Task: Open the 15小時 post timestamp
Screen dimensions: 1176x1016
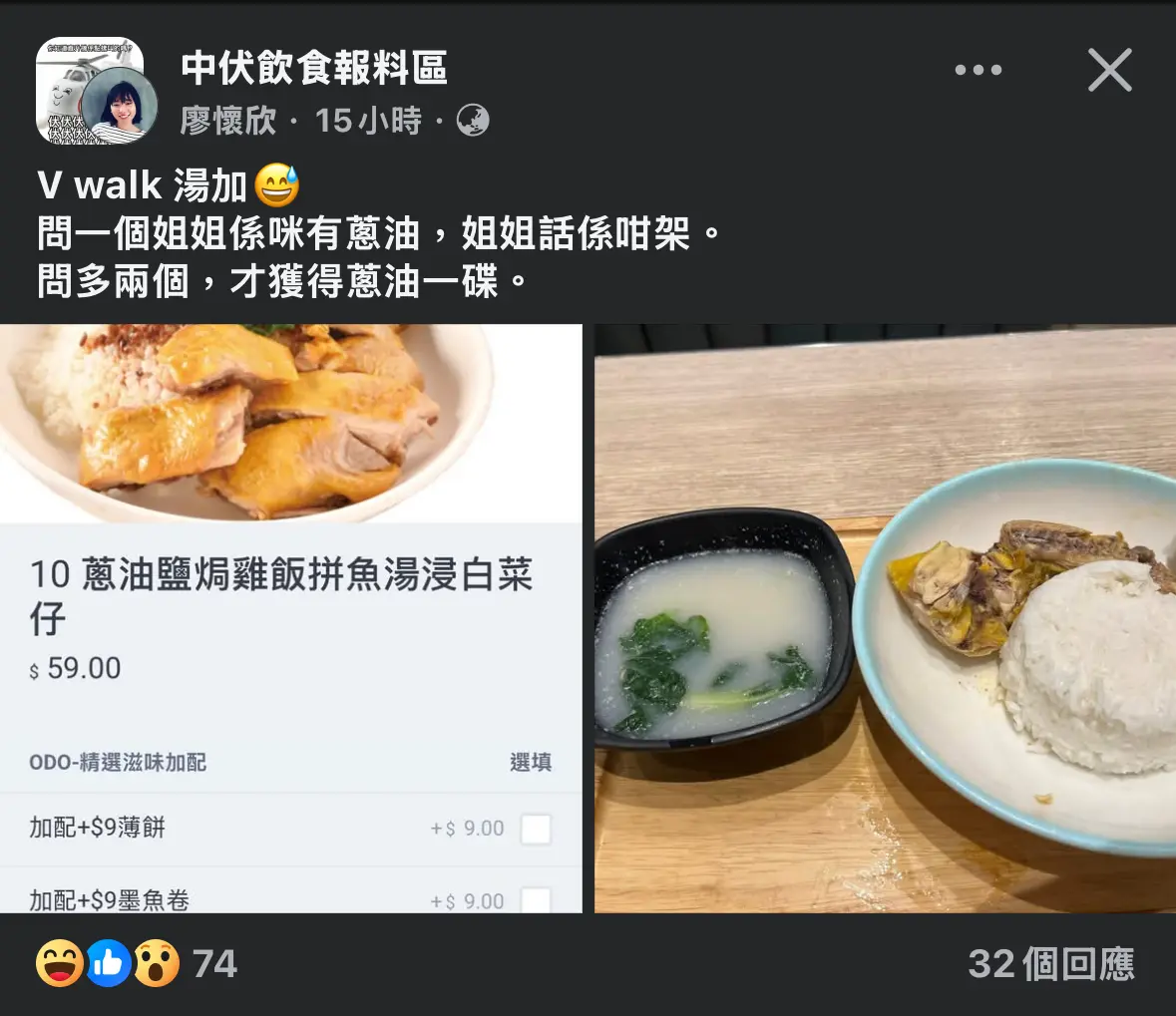Action: pos(368,121)
